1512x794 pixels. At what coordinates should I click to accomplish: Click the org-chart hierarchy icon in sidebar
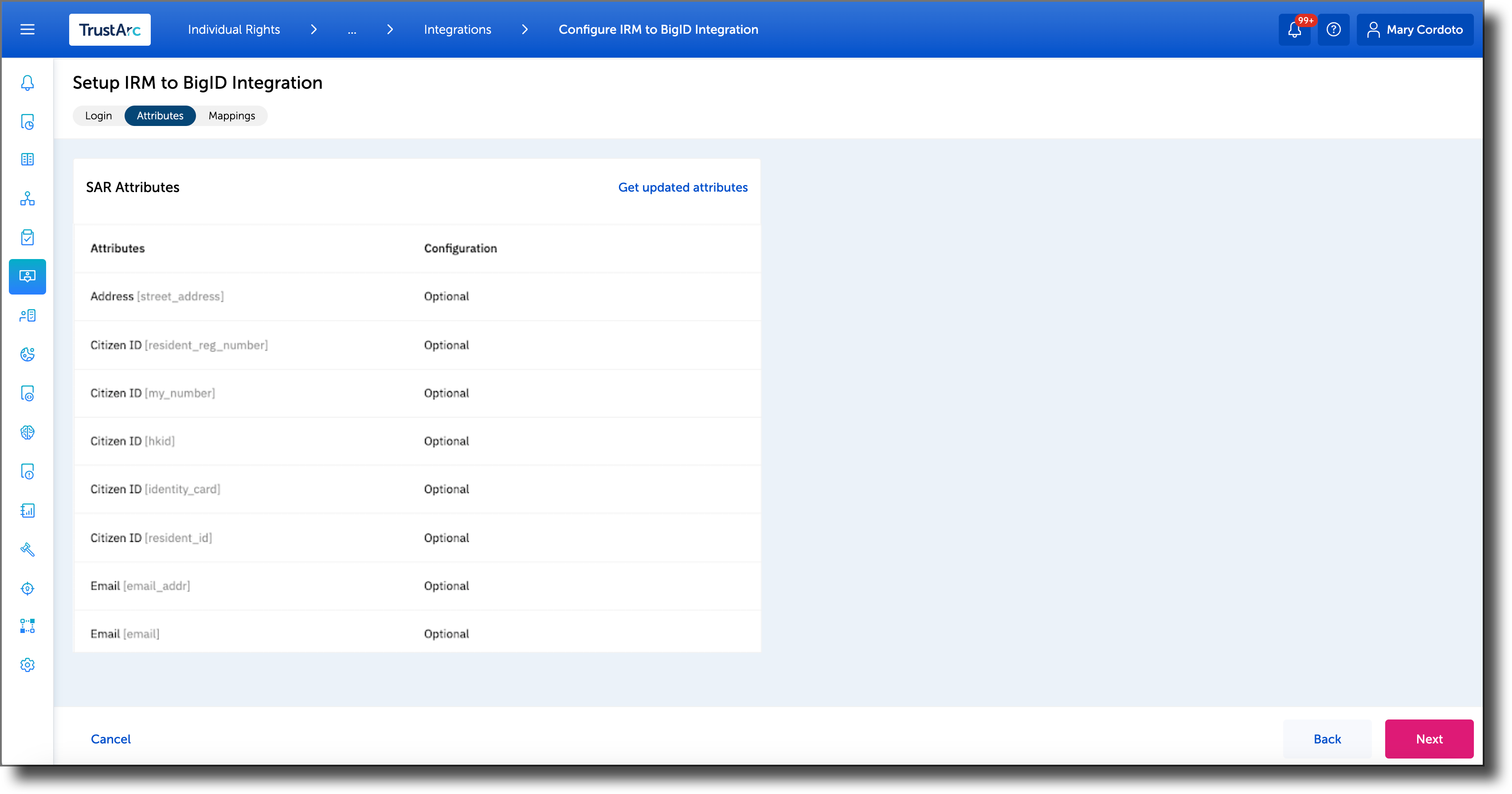pyautogui.click(x=27, y=199)
